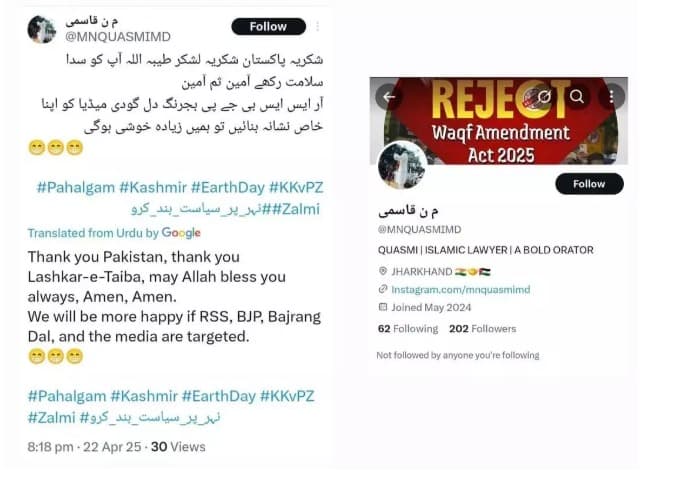Viewport: 676px width, 484px height.
Task: Follow @MNQUASMIMD from the tweet
Action: pos(269,27)
